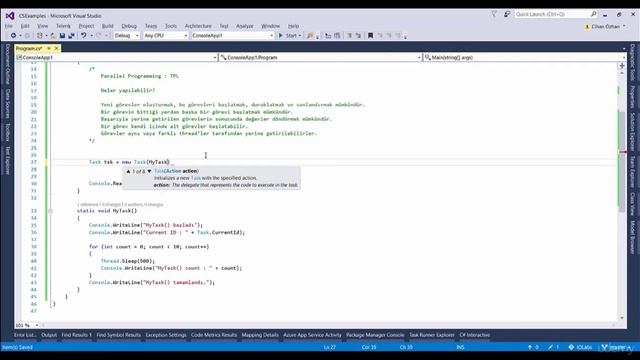Viewport: 640px width, 360px height.
Task: Open the Find Symbol Results tab
Action: pos(118,335)
